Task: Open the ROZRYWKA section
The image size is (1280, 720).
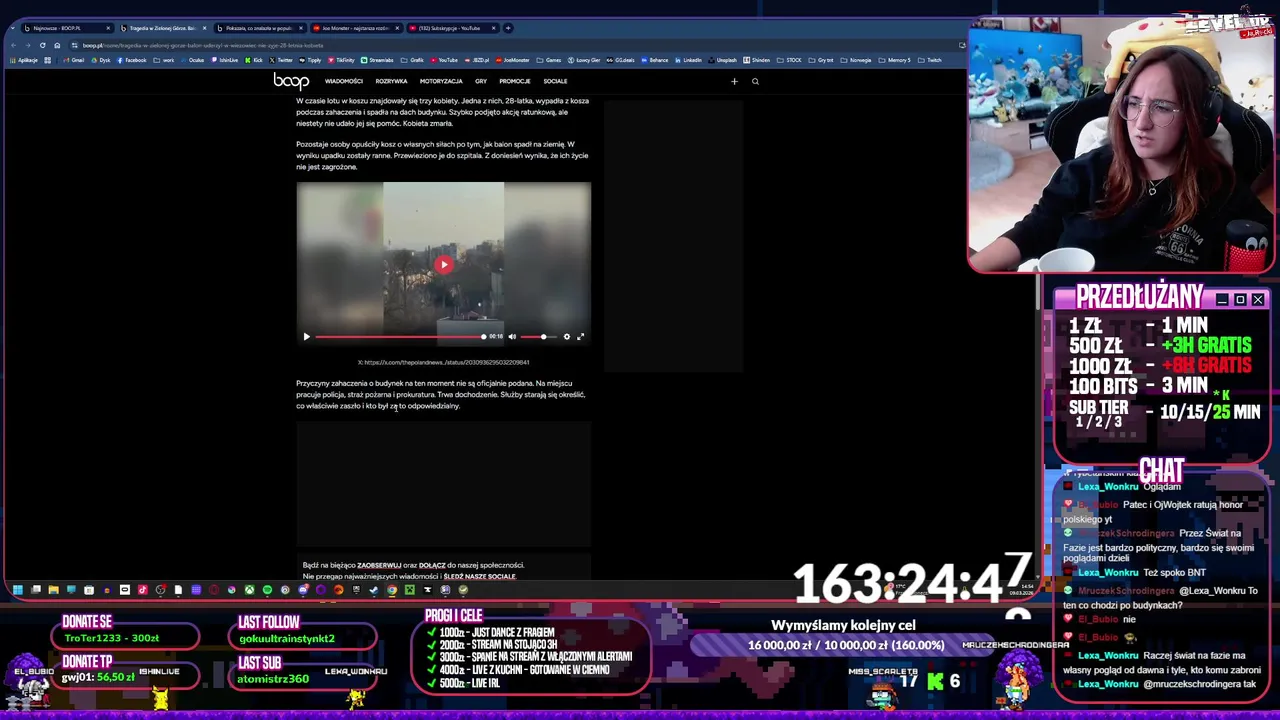Action: (x=391, y=81)
